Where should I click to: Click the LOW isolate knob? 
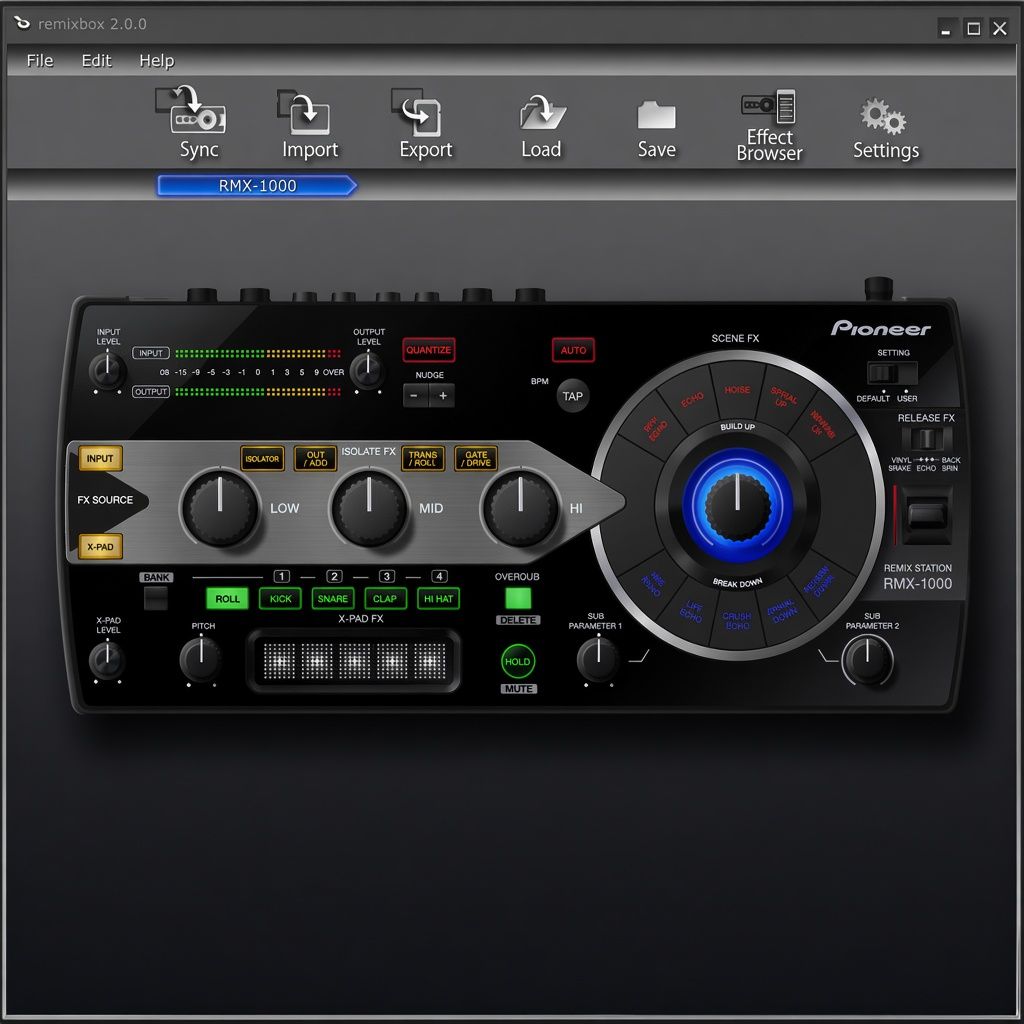(x=220, y=508)
